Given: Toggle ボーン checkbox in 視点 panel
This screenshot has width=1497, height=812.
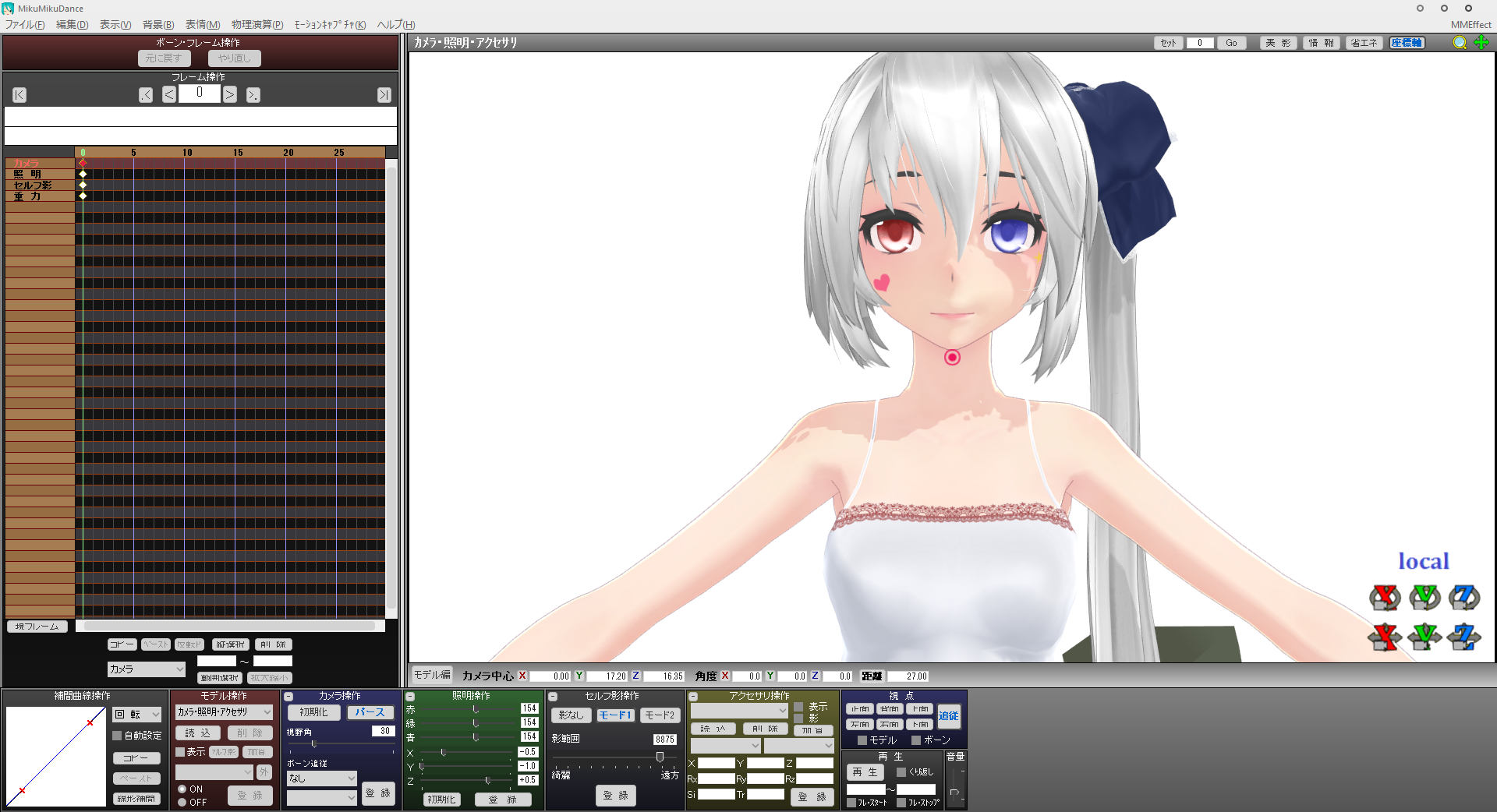Looking at the screenshot, I should (916, 740).
